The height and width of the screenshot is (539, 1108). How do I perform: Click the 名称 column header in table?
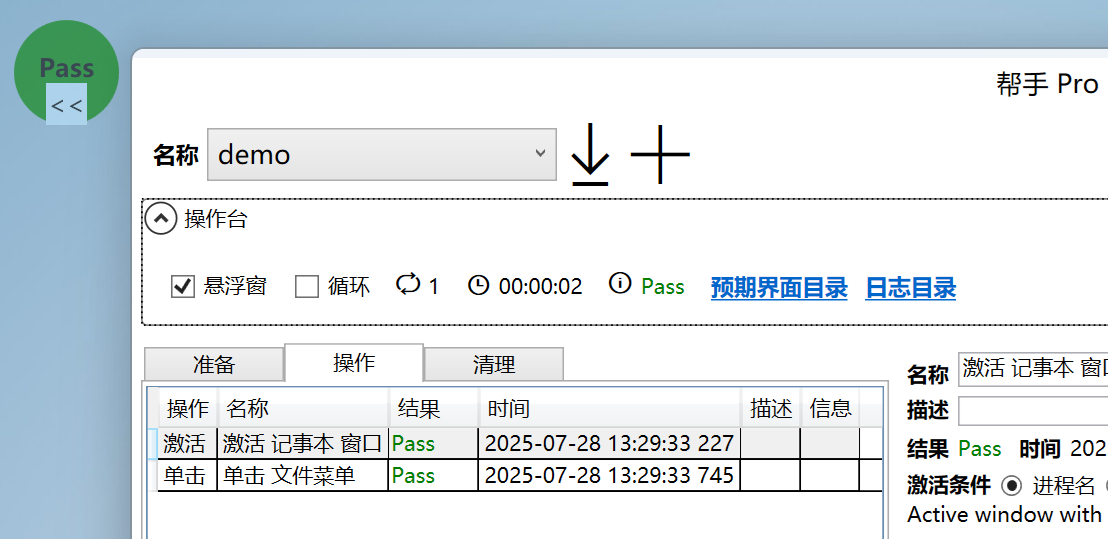point(304,408)
